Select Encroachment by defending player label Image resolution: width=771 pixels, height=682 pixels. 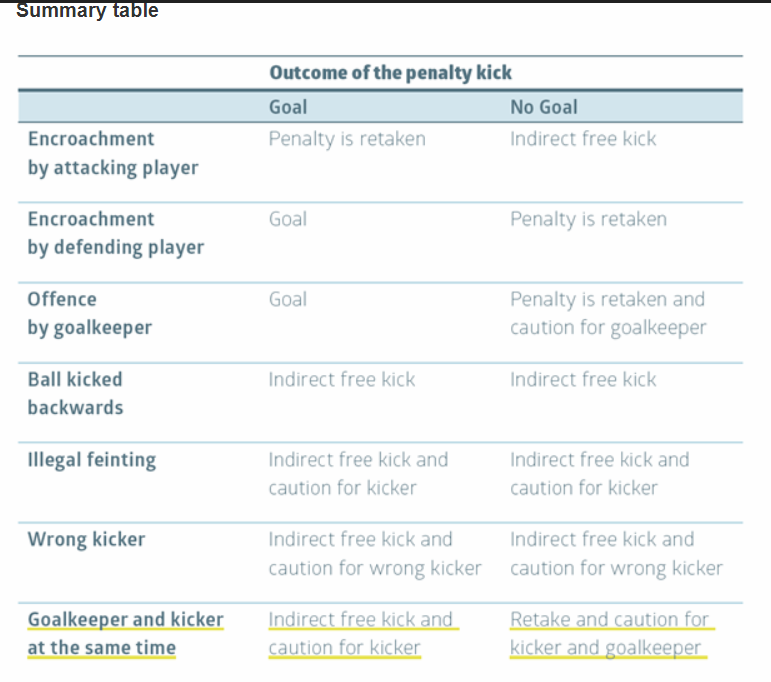[116, 233]
